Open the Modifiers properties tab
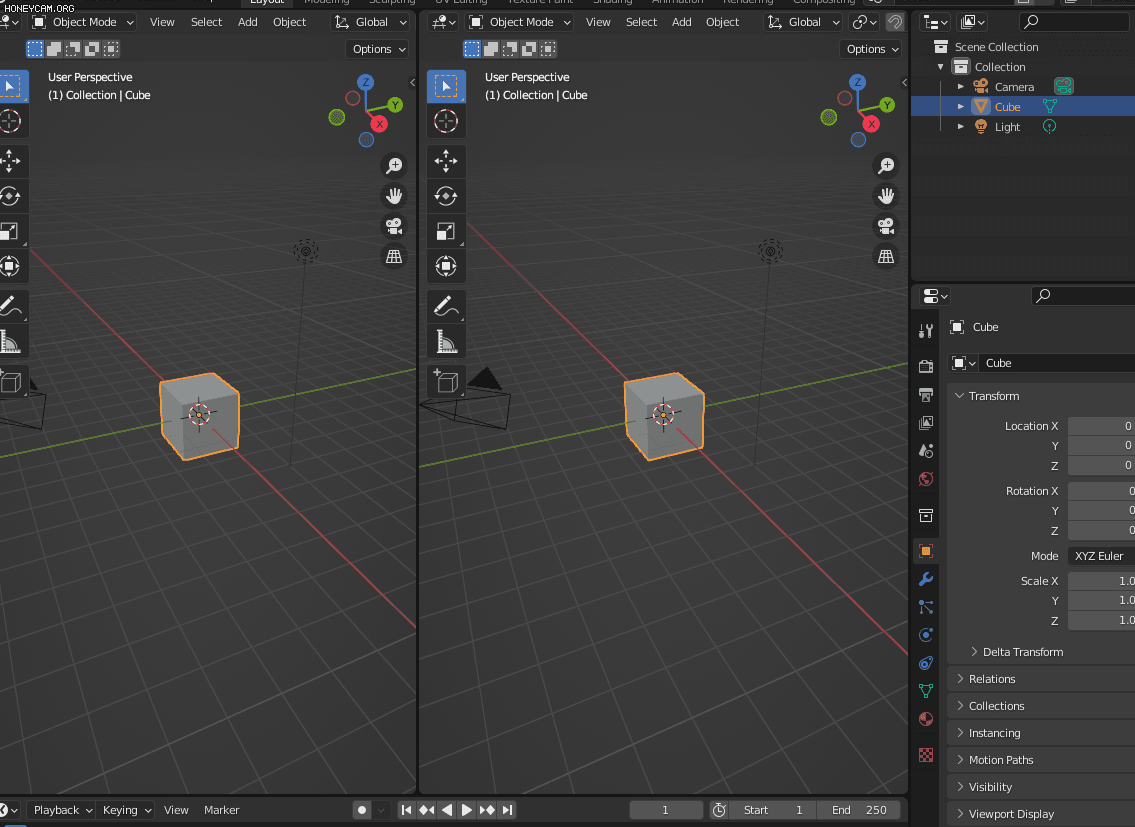 (926, 579)
